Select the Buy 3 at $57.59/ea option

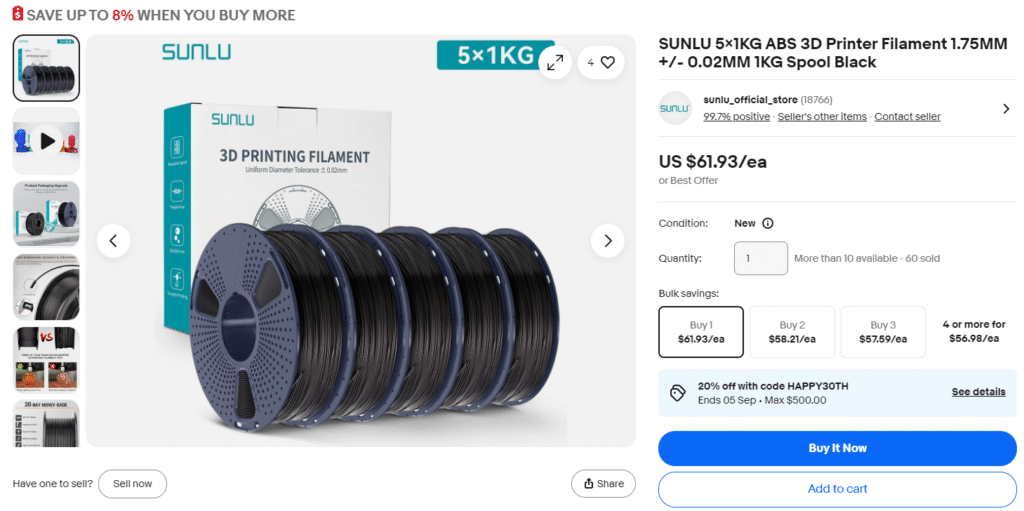pyautogui.click(x=883, y=332)
